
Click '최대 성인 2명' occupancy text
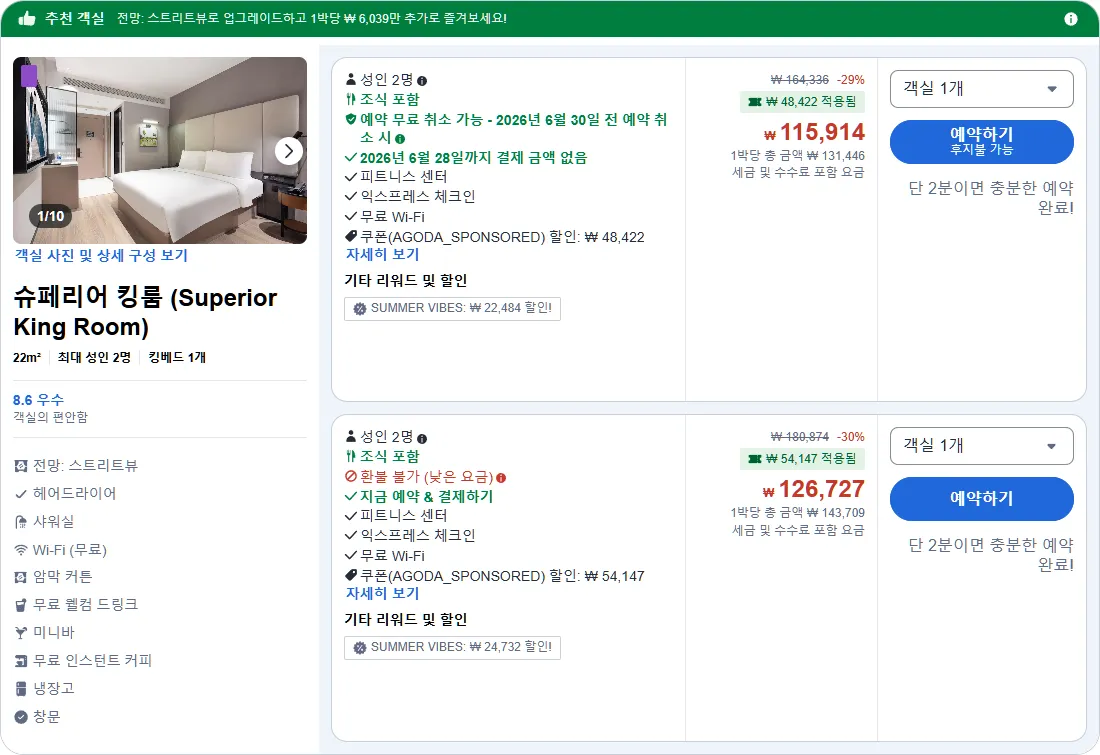click(x=94, y=357)
